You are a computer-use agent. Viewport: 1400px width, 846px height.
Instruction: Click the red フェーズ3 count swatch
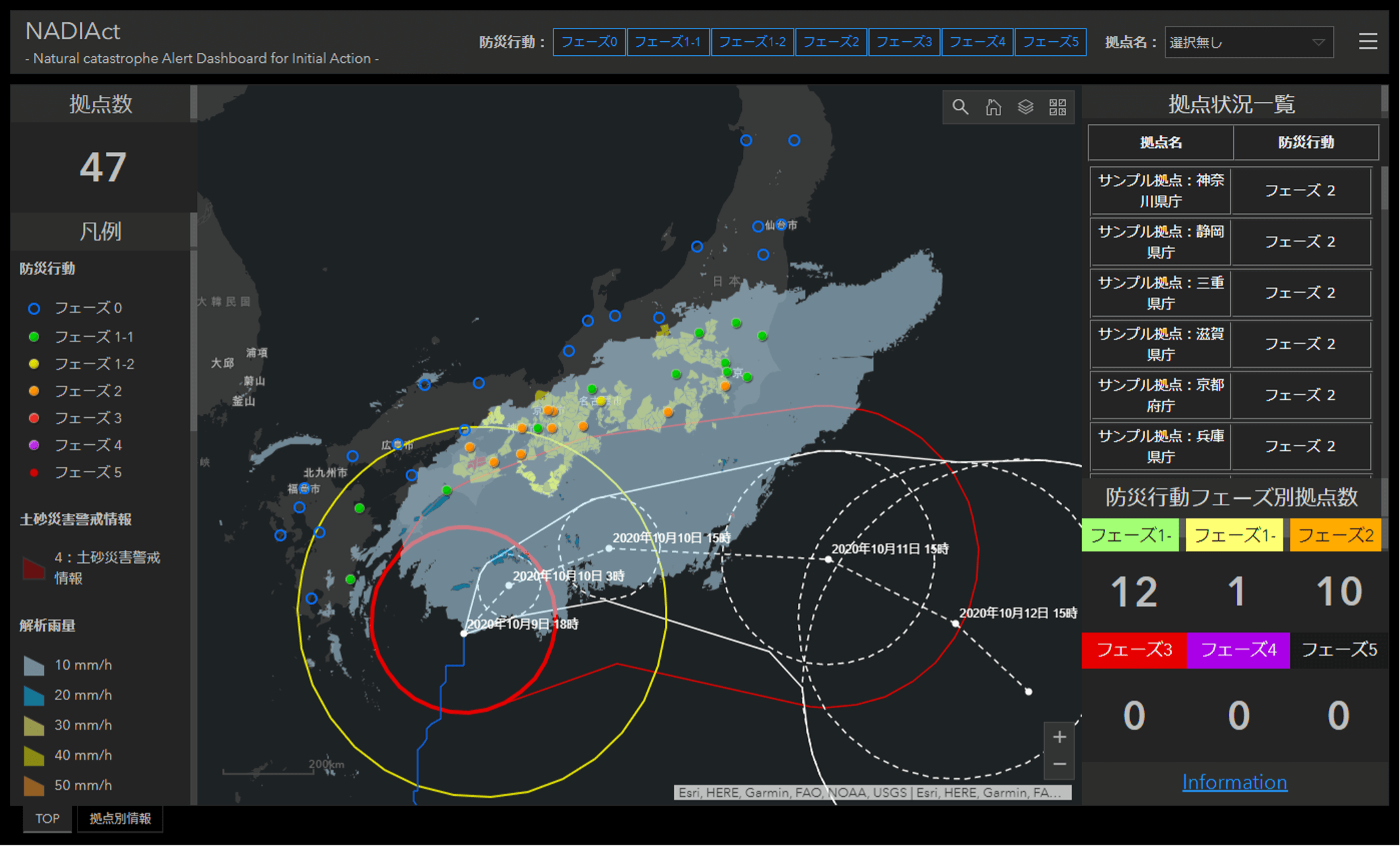pyautogui.click(x=1134, y=650)
